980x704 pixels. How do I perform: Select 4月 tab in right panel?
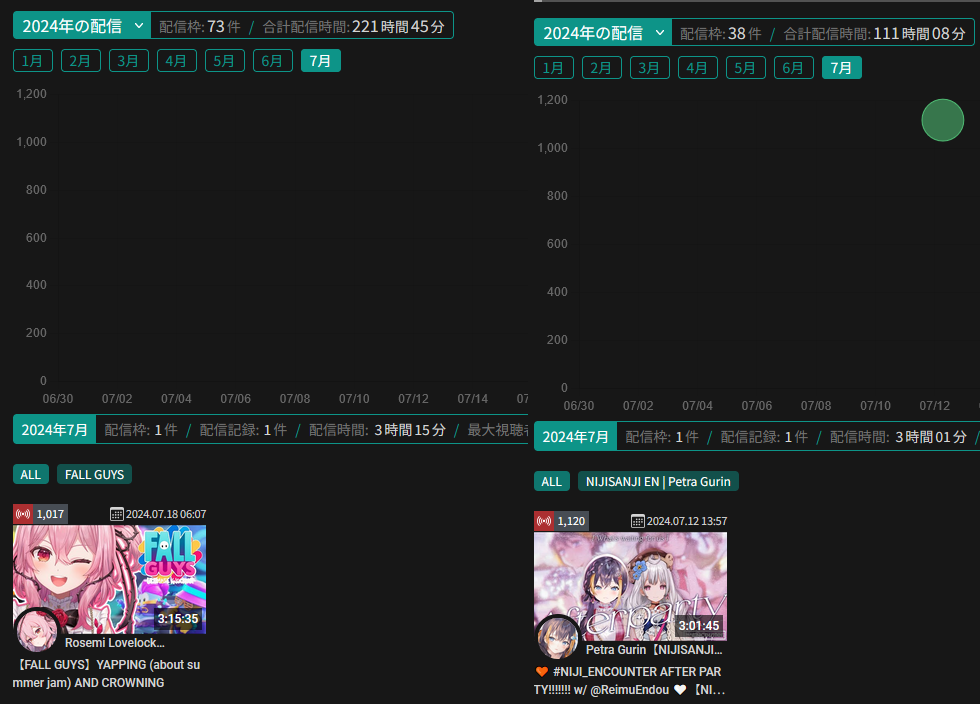click(x=698, y=68)
